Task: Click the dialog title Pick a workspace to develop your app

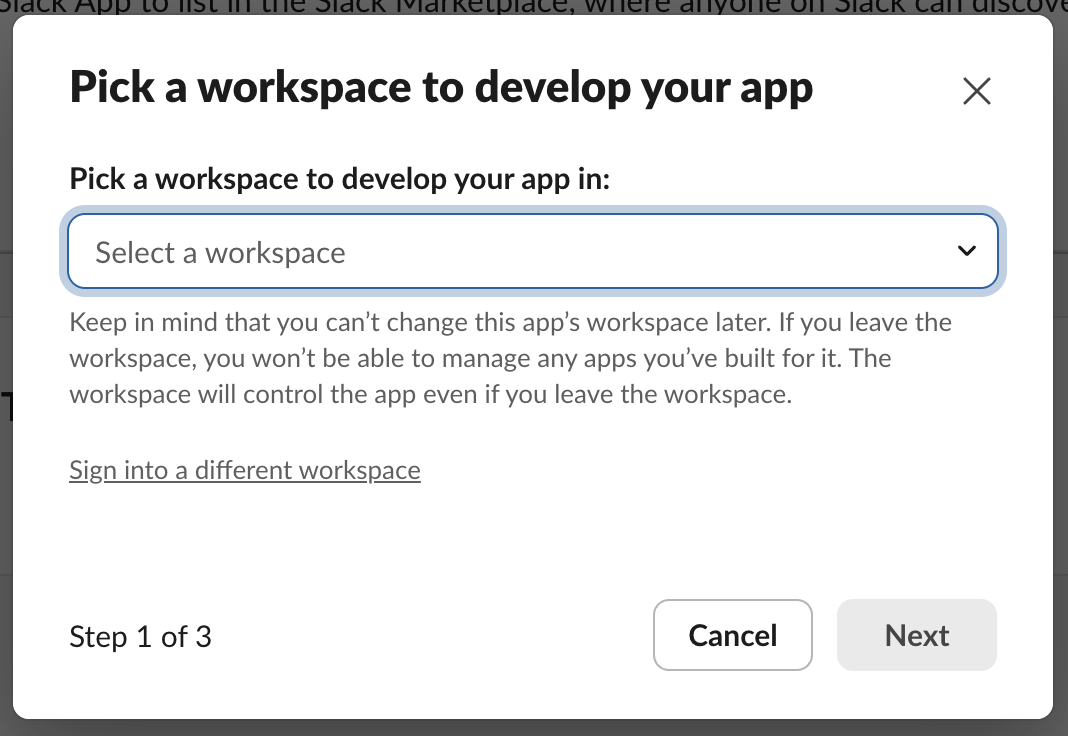Action: coord(441,88)
